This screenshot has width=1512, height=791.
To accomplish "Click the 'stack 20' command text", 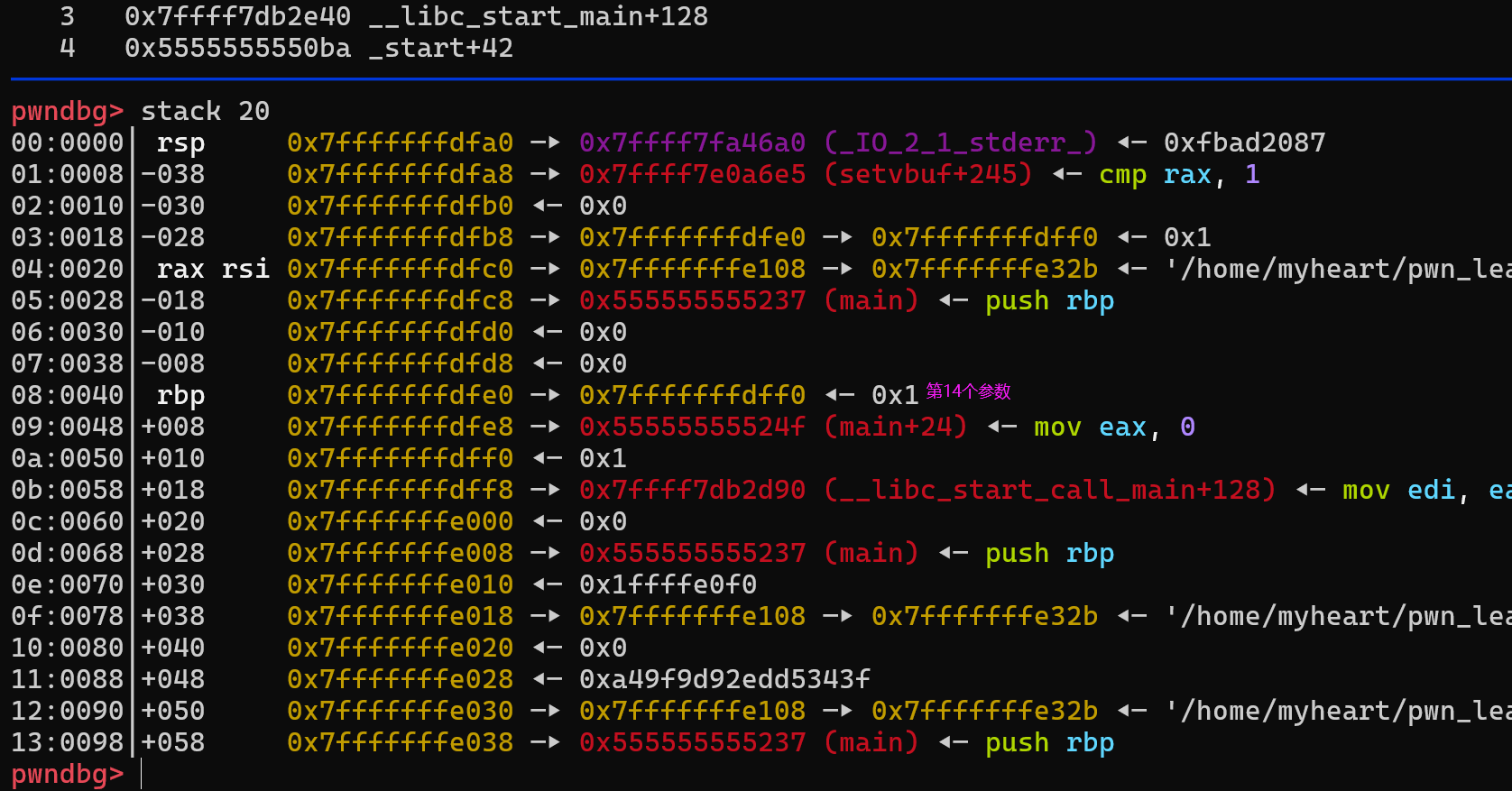I will [205, 111].
